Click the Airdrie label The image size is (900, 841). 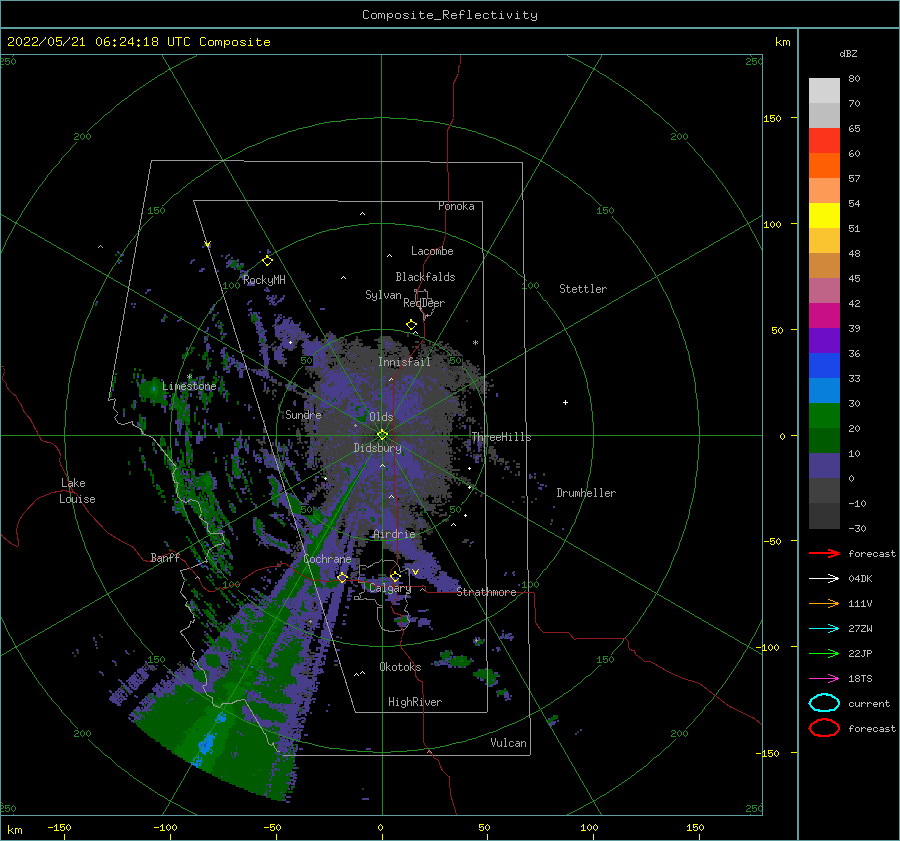(394, 534)
